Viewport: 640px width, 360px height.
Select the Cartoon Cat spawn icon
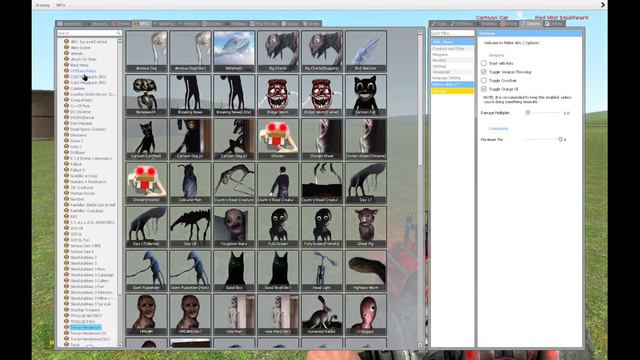tap(366, 95)
